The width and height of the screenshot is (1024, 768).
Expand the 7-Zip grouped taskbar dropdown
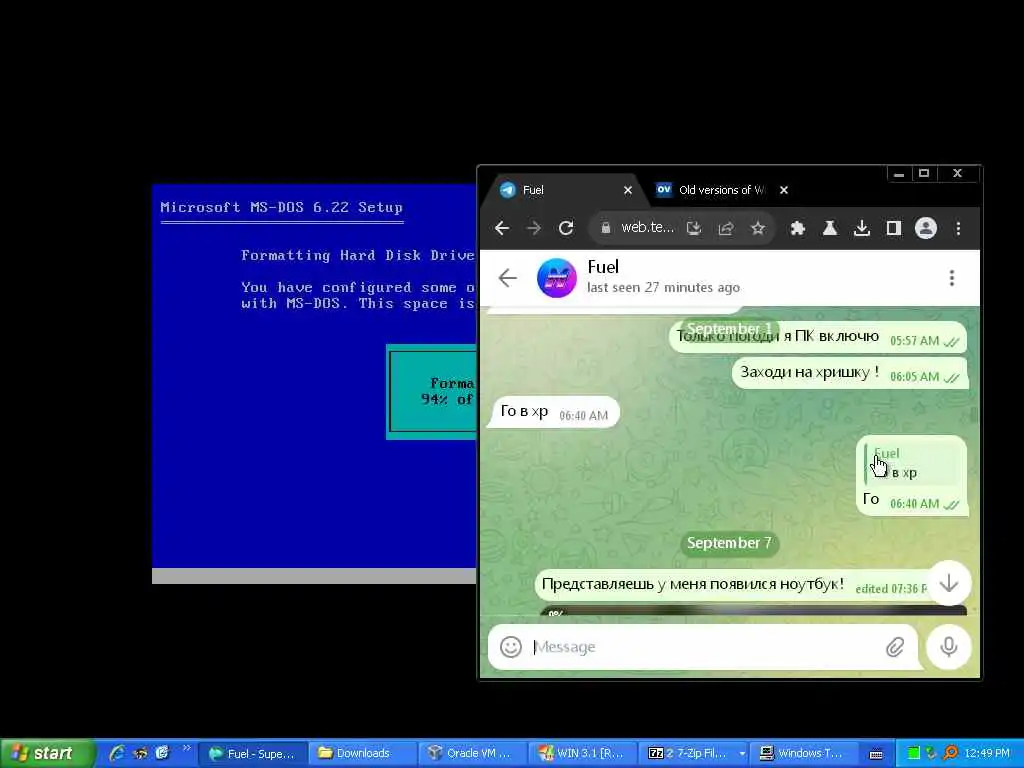click(742, 754)
